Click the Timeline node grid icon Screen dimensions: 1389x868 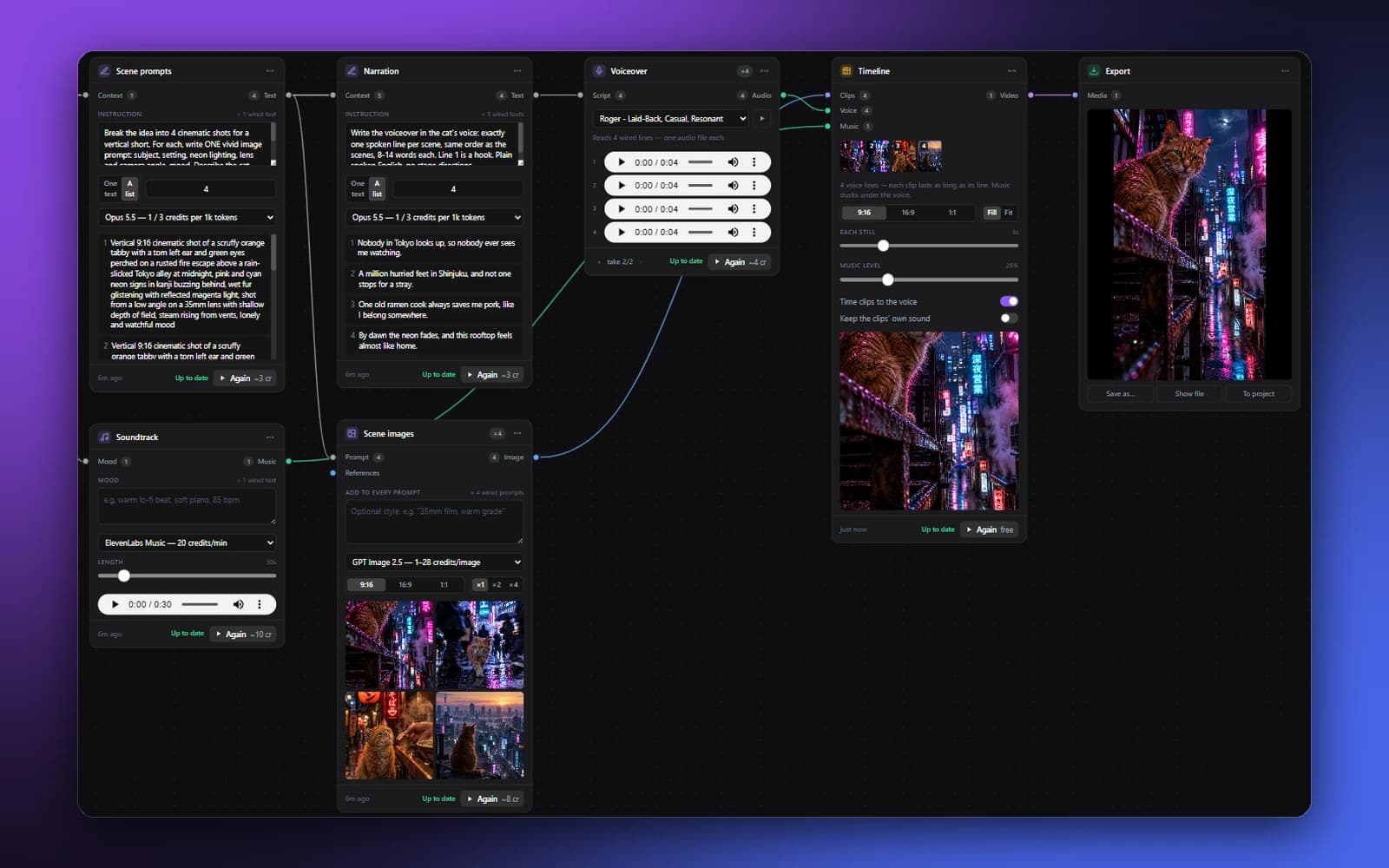[x=846, y=71]
